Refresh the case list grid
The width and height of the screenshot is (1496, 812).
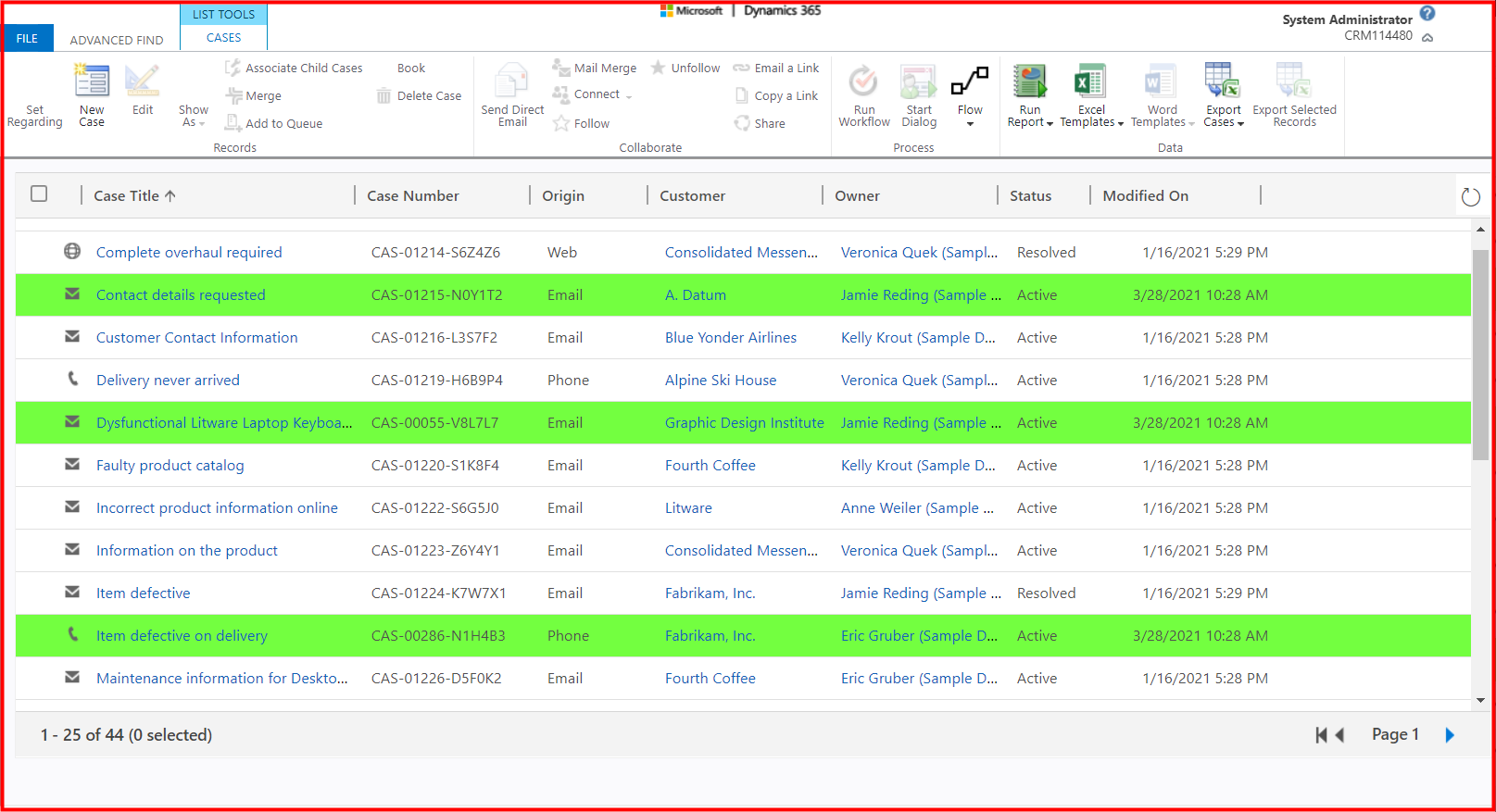pyautogui.click(x=1470, y=196)
